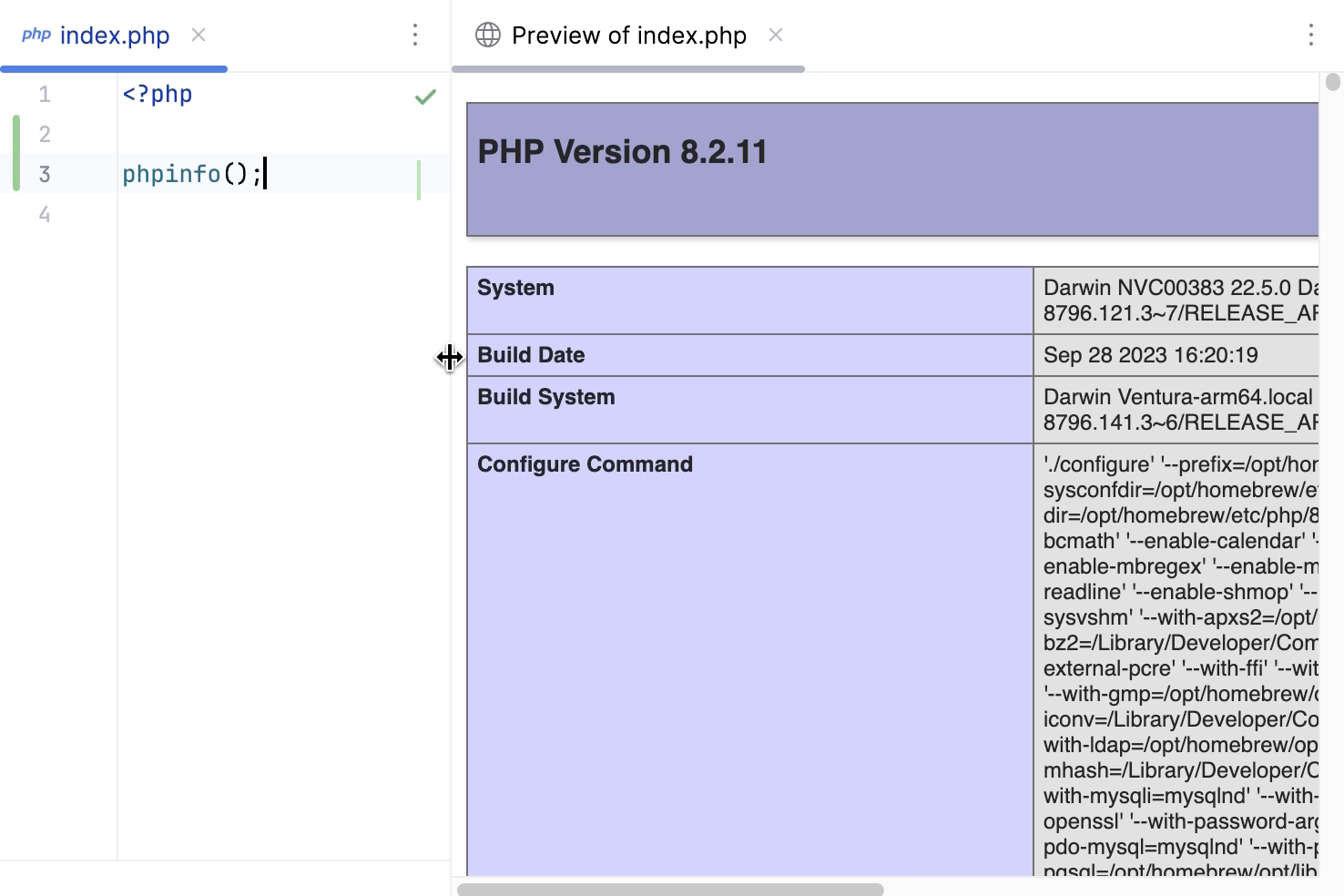
Task: Switch to the Preview of index.php tab
Action: [628, 35]
